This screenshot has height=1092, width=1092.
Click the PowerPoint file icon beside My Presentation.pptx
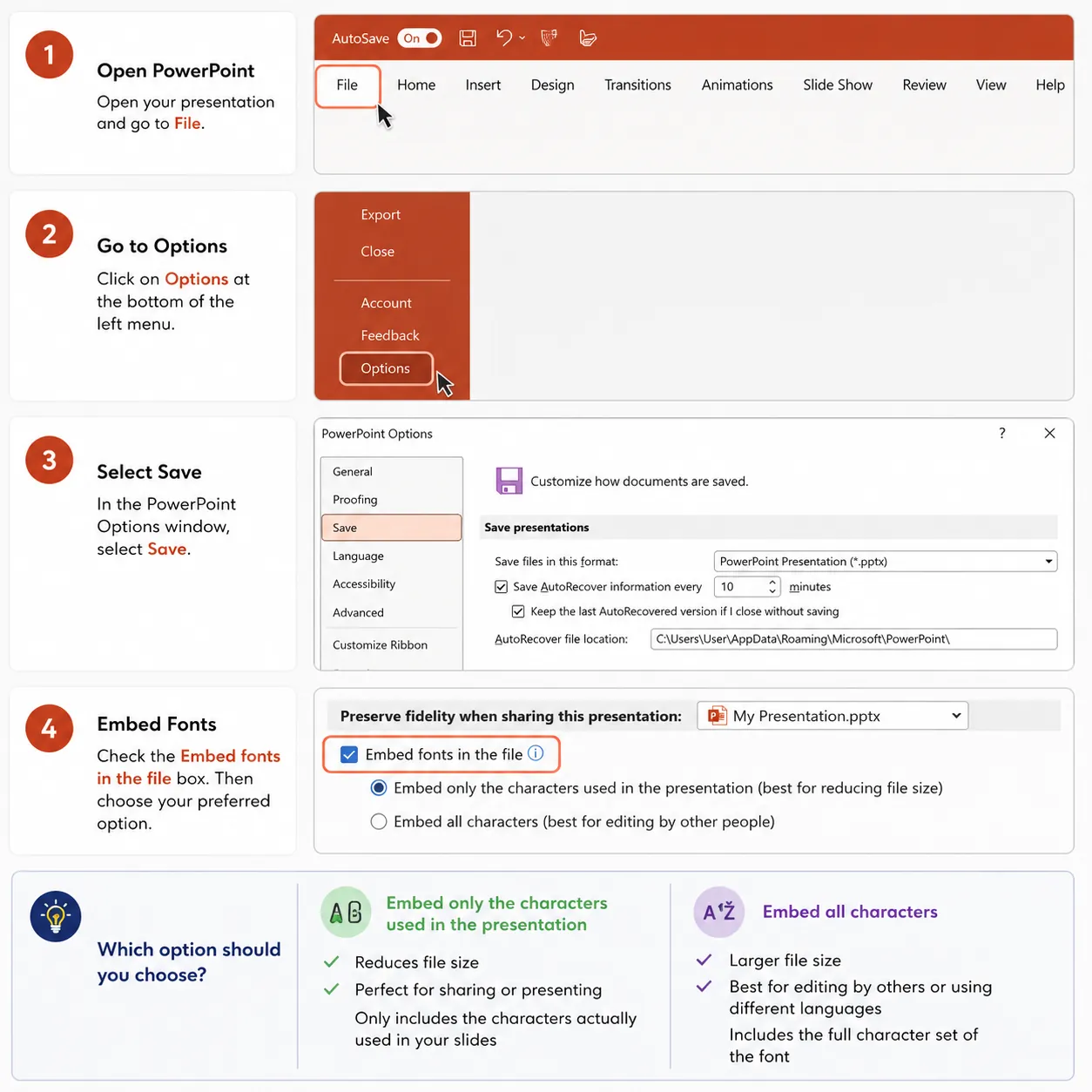[718, 716]
